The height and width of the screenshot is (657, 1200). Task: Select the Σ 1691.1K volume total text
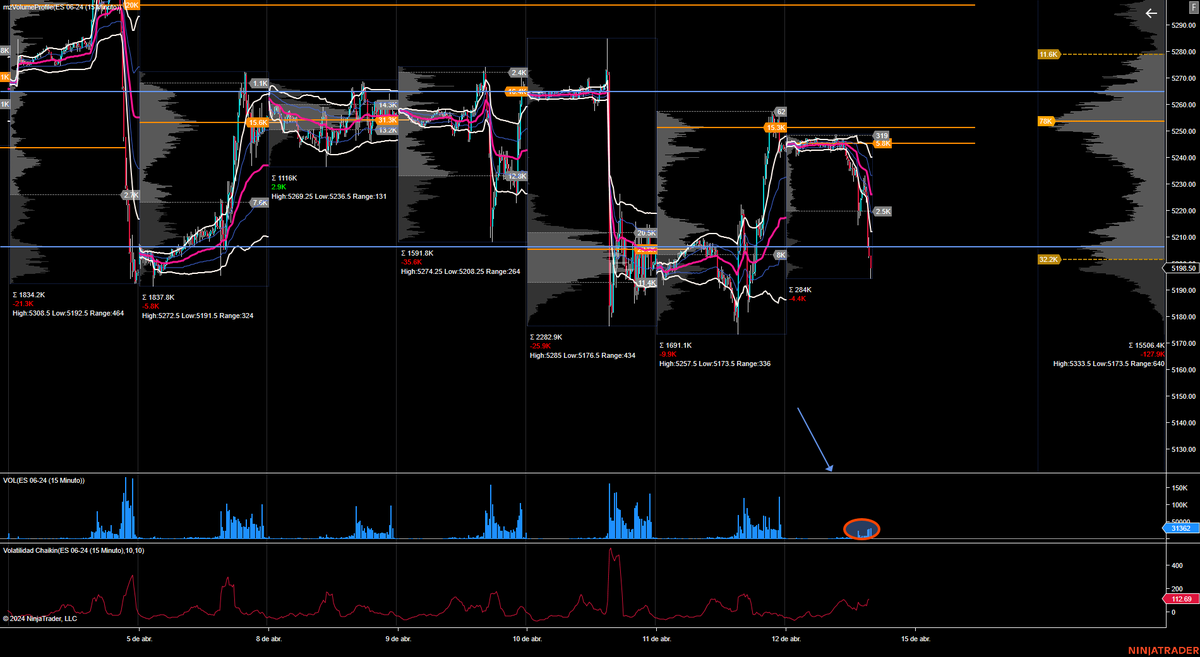[x=675, y=345]
